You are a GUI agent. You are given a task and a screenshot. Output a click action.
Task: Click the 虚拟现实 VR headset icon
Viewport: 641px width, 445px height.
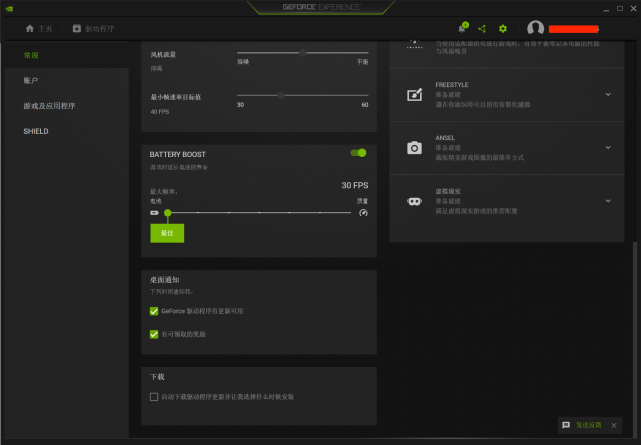click(414, 201)
